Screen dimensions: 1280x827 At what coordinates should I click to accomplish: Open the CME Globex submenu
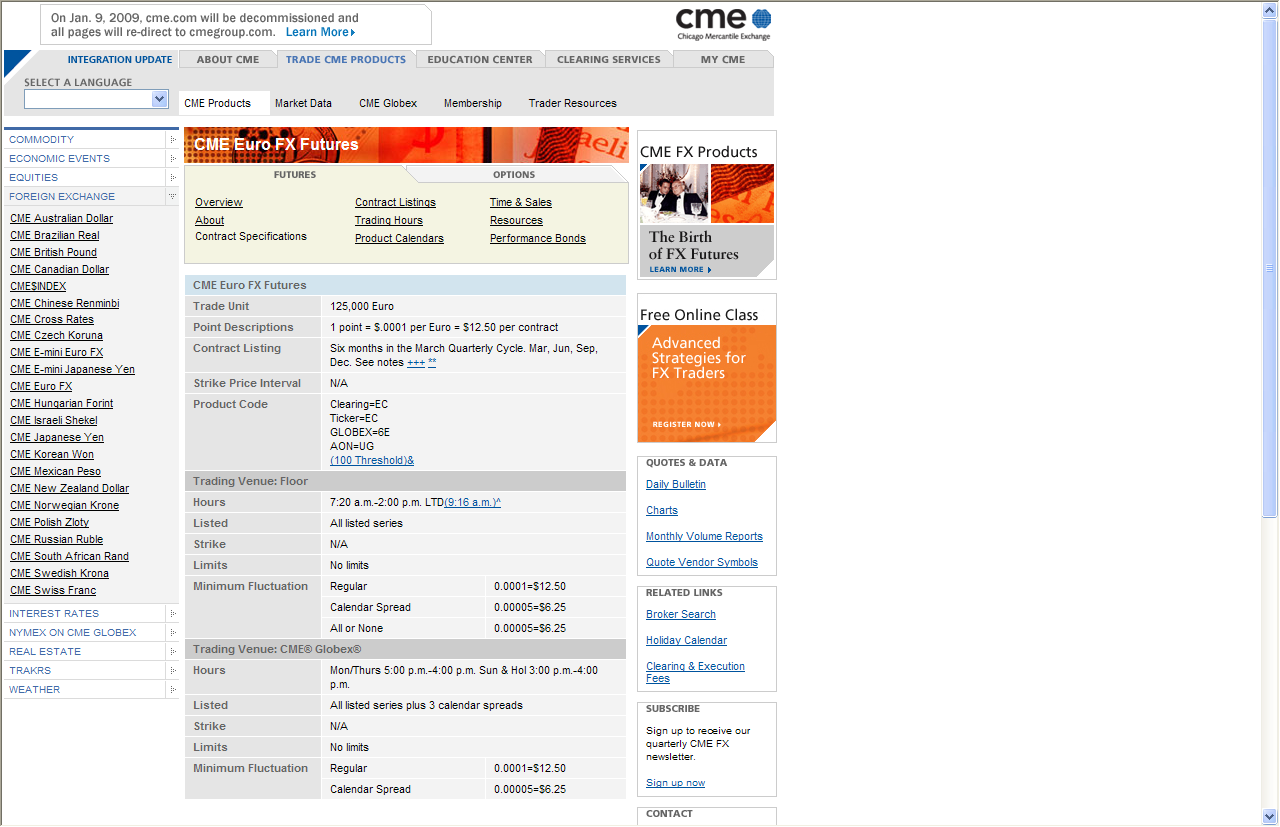click(388, 103)
